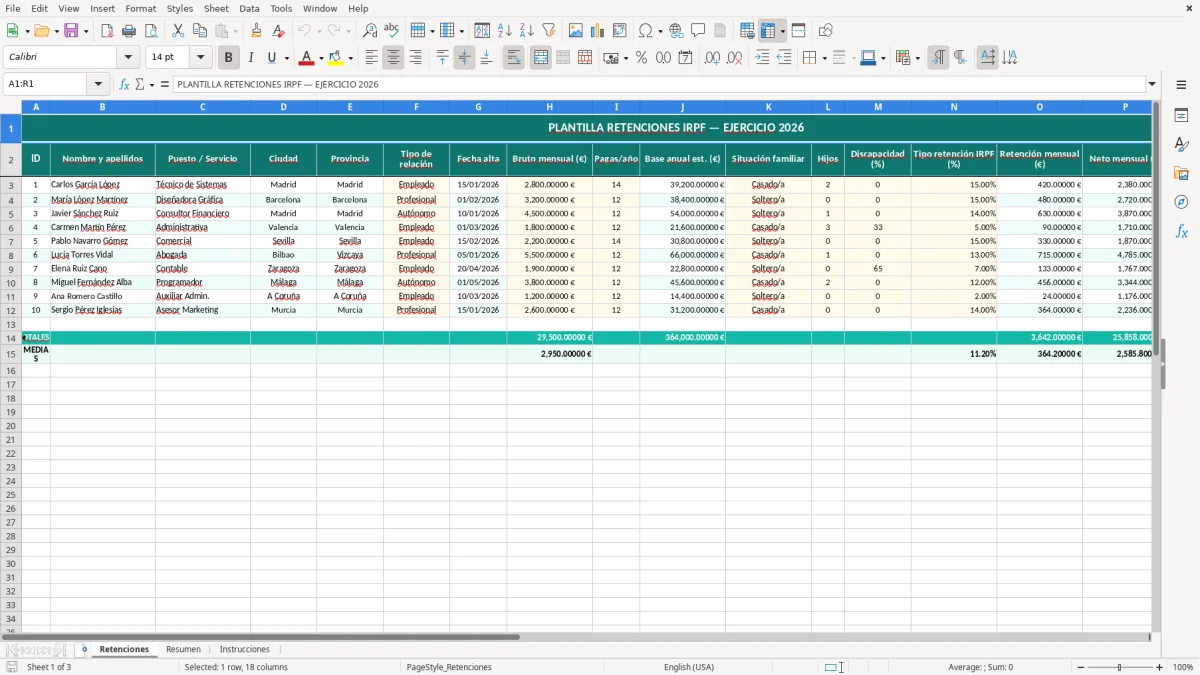Open the Conditional Formatting dropdown arrow

click(x=917, y=58)
